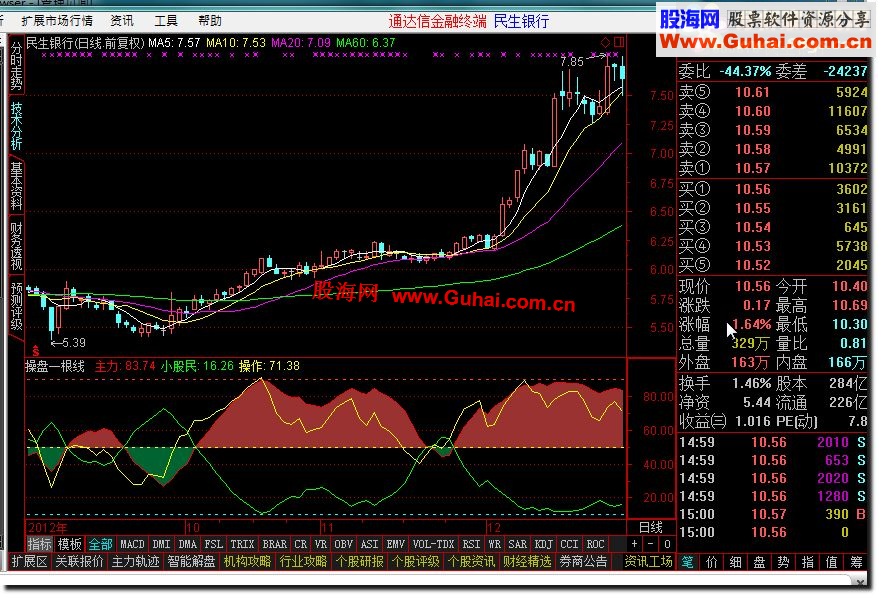This screenshot has height=595, width=878.
Task: Open the 细 tab in quote panel
Action: tap(736, 562)
